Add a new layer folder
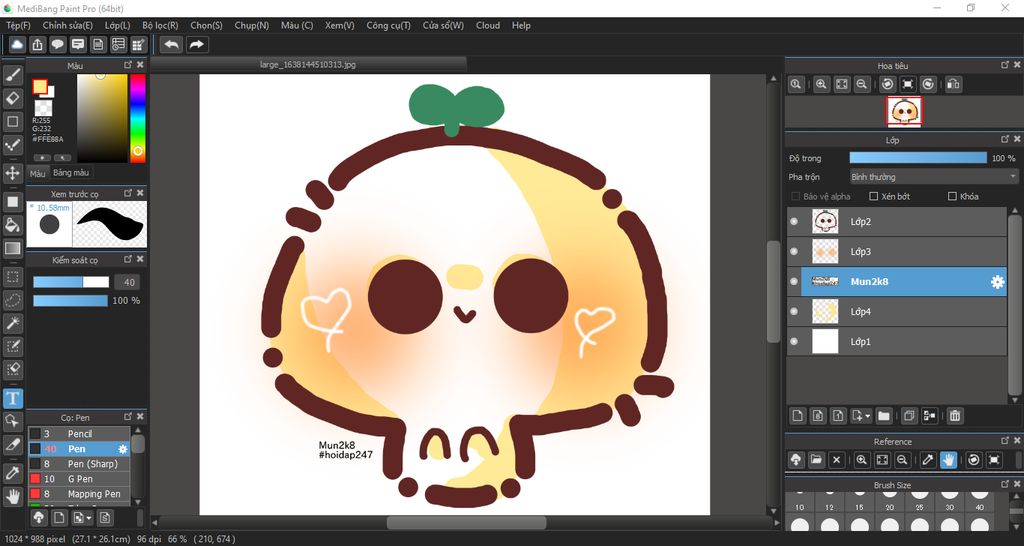Viewport: 1024px width, 546px height. 884,415
